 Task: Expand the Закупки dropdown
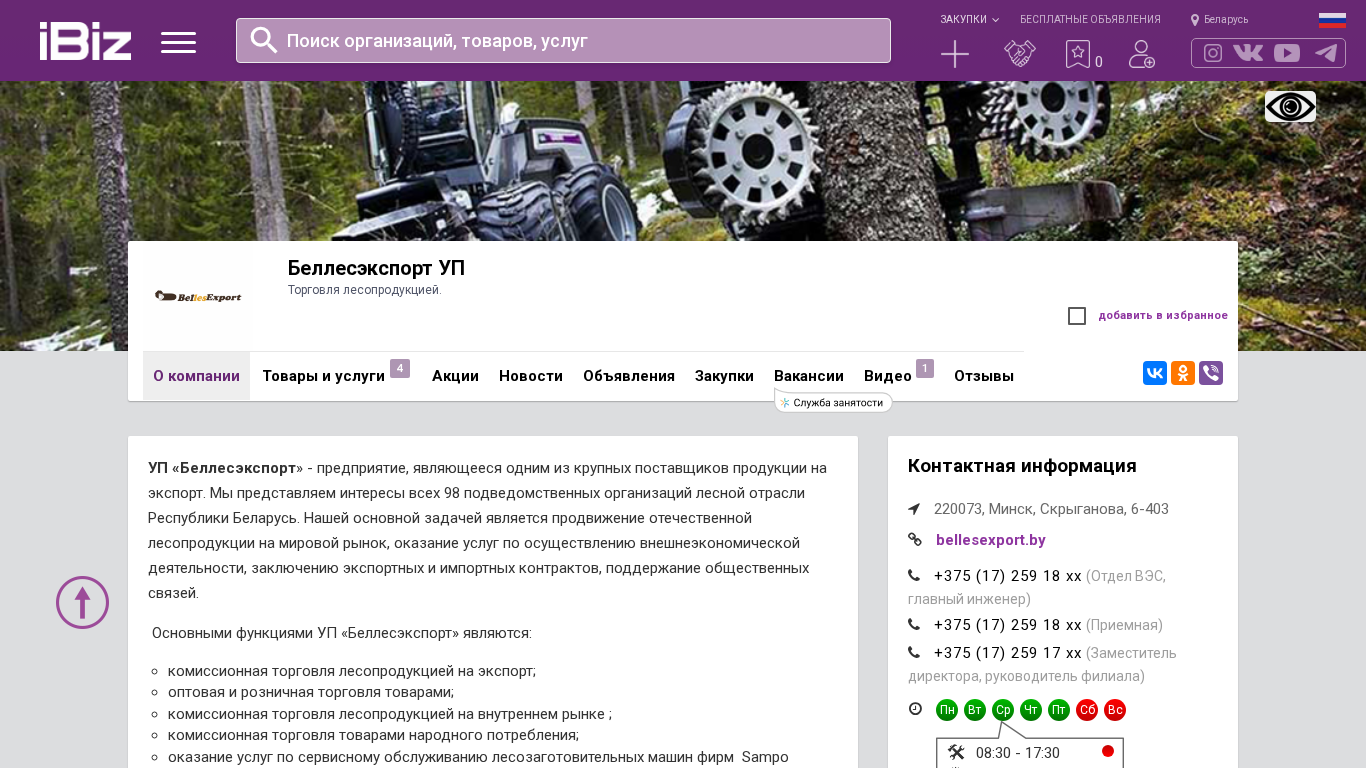(x=969, y=19)
